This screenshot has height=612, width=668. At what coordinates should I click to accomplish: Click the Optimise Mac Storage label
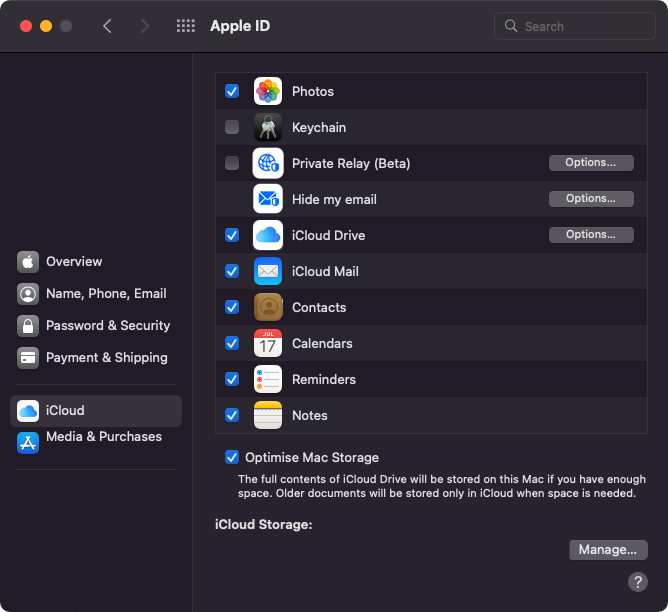click(312, 457)
